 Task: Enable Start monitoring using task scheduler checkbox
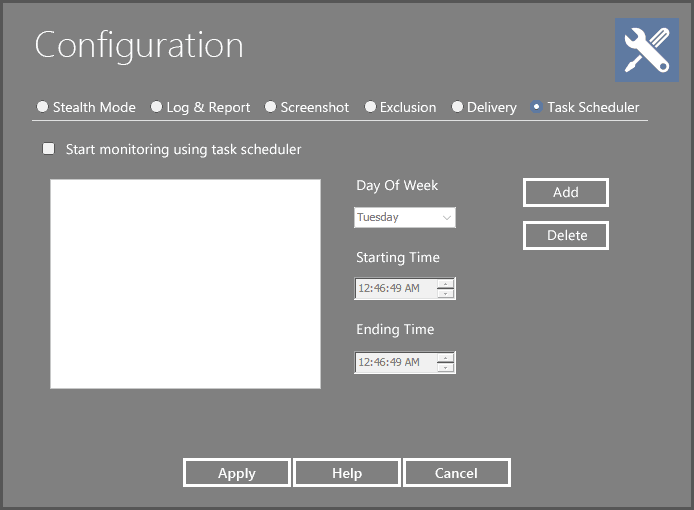click(x=49, y=149)
